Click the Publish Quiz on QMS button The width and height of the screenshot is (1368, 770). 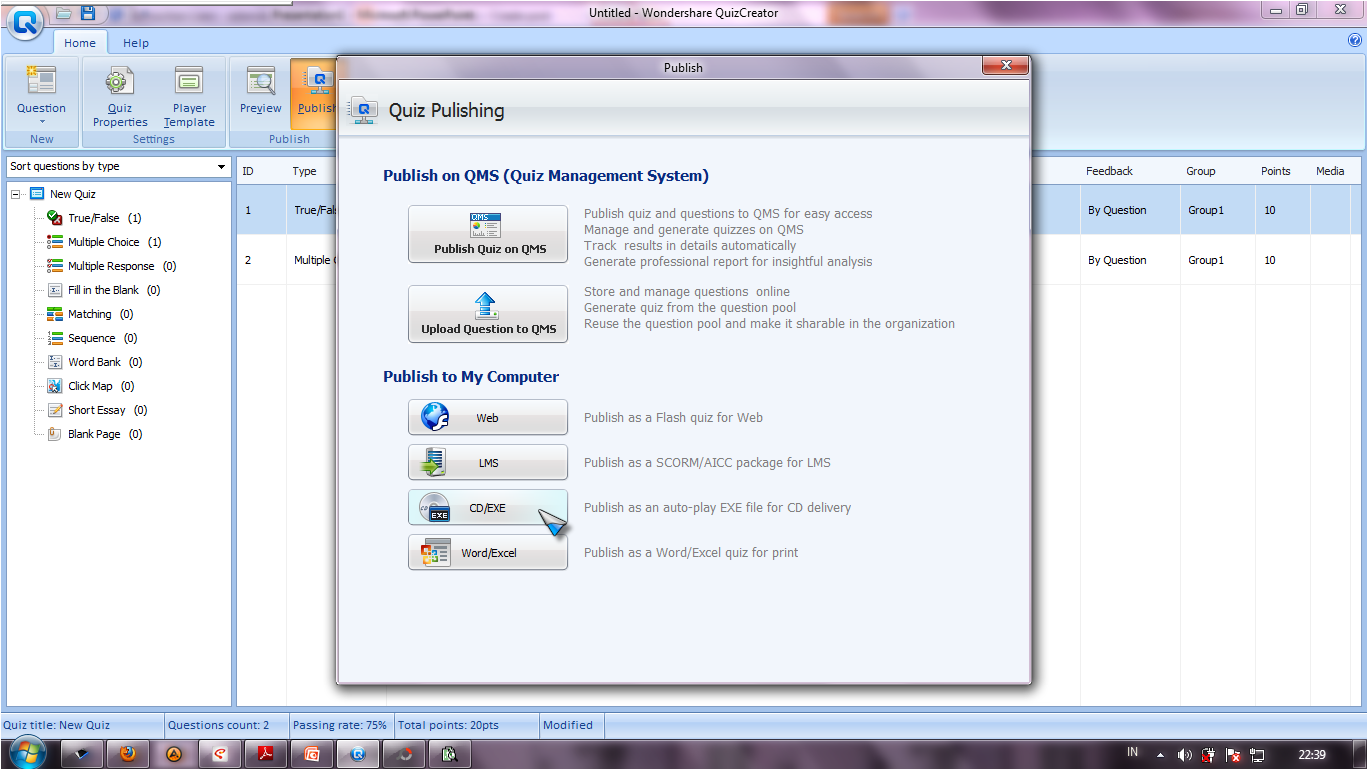coord(488,234)
